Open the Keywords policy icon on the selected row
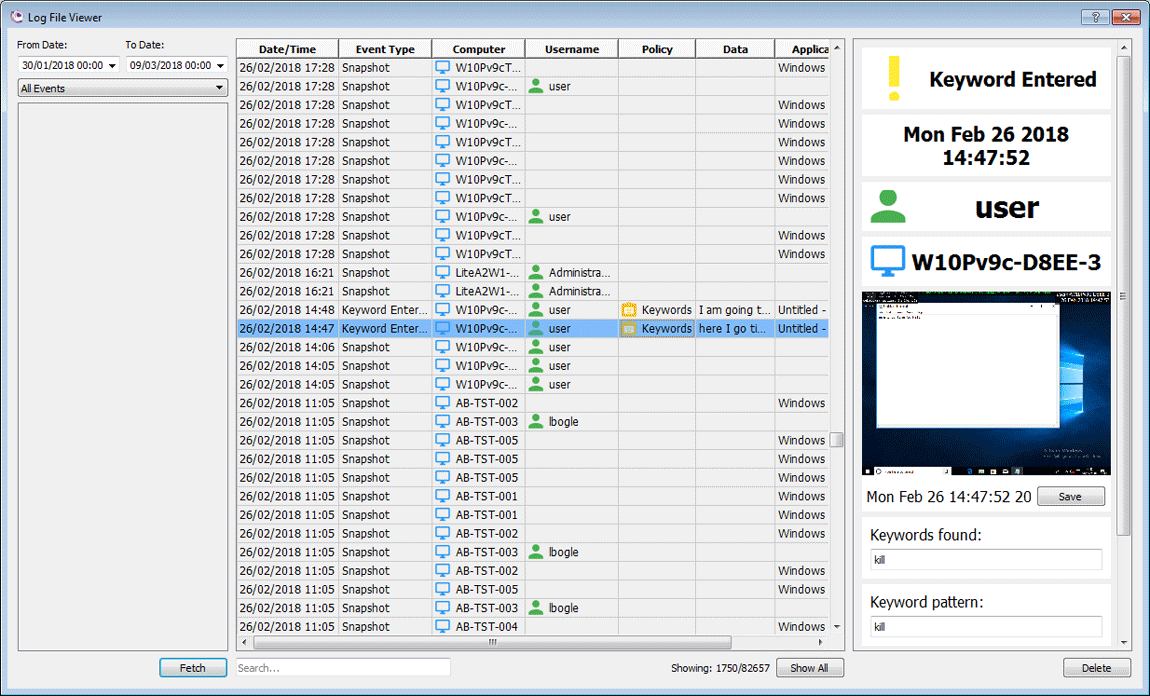Screen dimensions: 1150x696 pos(628,328)
